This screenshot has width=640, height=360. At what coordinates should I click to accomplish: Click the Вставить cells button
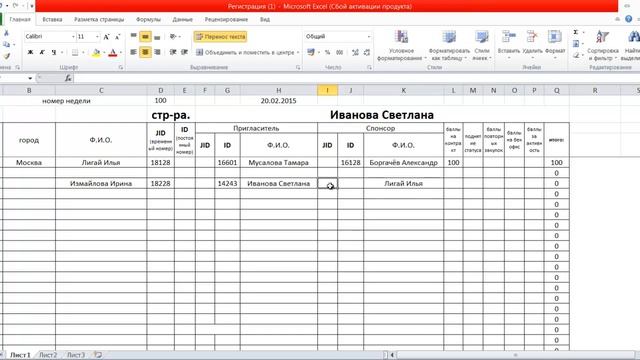tap(509, 44)
